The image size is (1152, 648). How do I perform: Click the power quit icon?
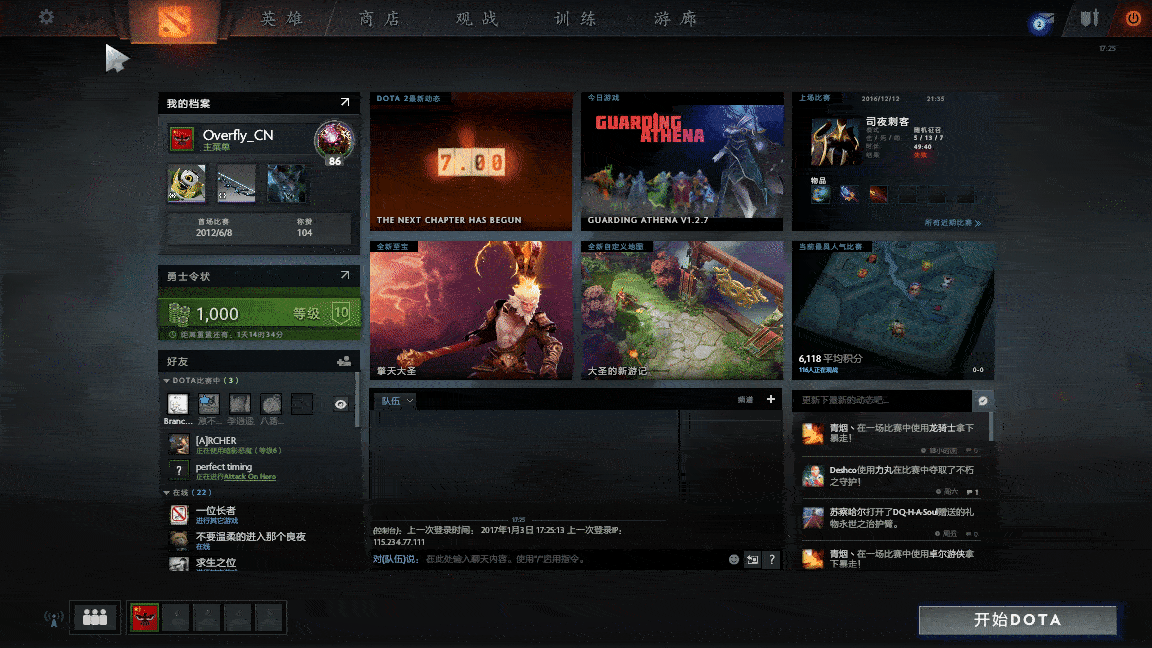click(1133, 18)
